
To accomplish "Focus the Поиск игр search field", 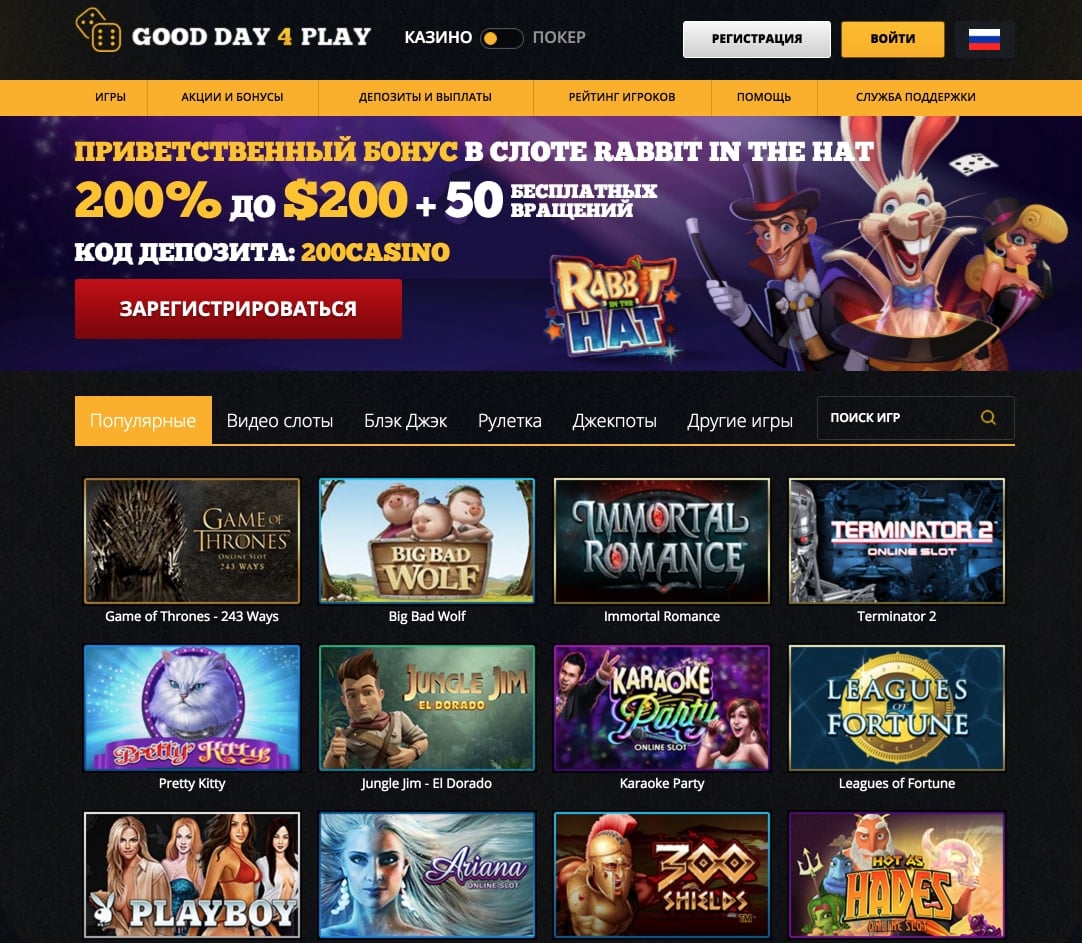I will click(x=915, y=417).
